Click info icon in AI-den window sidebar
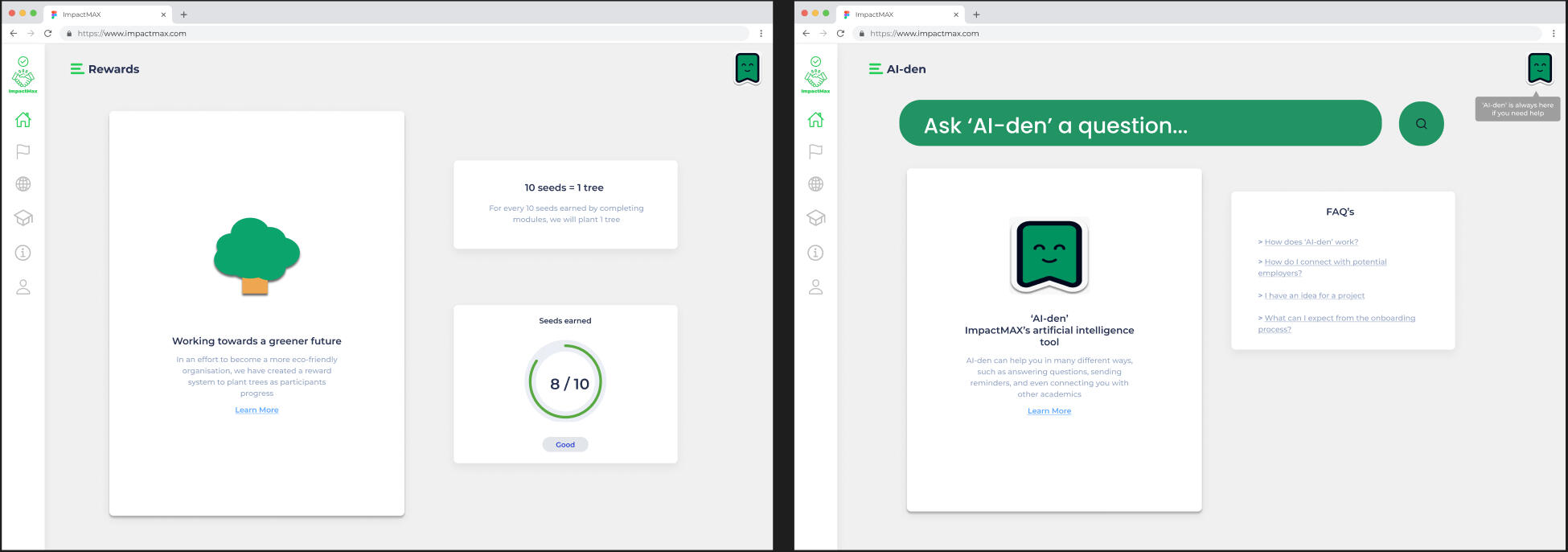Image resolution: width=1568 pixels, height=552 pixels. (815, 253)
